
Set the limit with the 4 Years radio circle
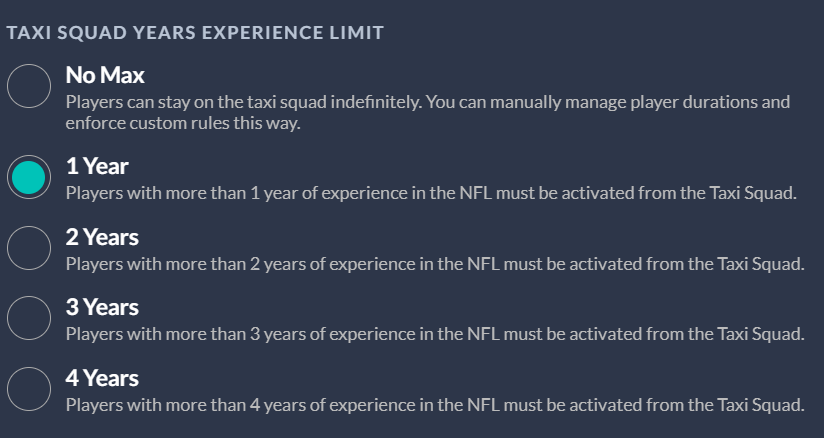click(29, 389)
